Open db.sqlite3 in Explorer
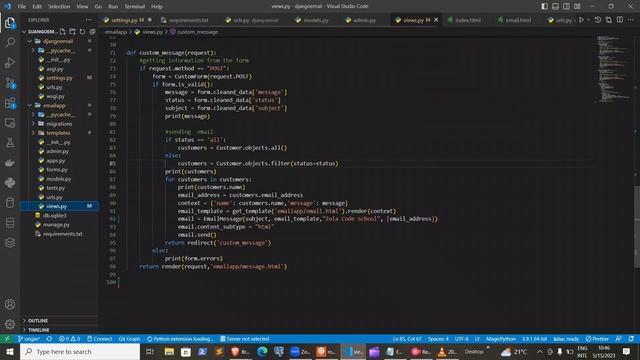 click(55, 216)
